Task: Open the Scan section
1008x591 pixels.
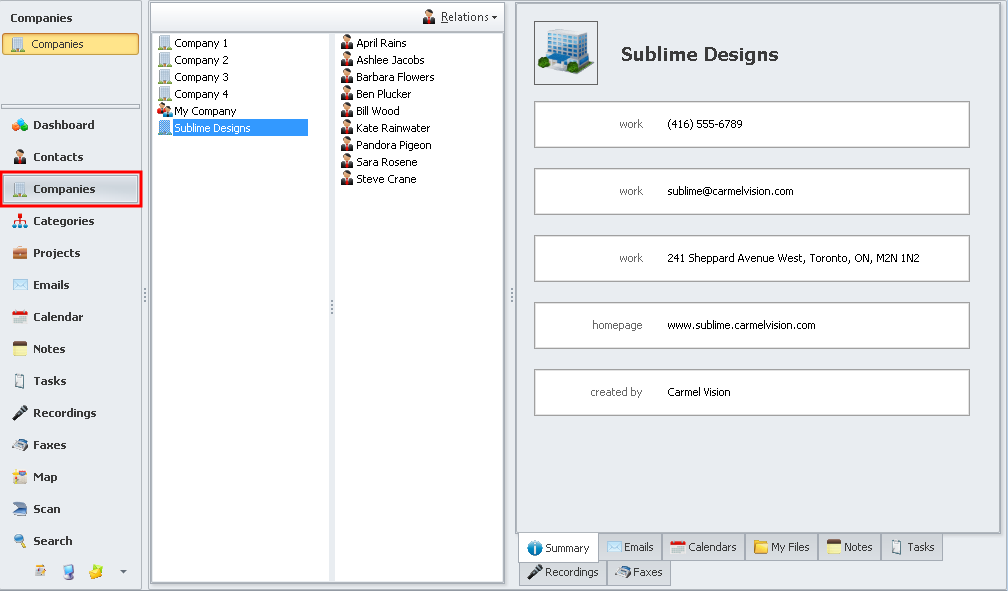Action: coord(46,509)
